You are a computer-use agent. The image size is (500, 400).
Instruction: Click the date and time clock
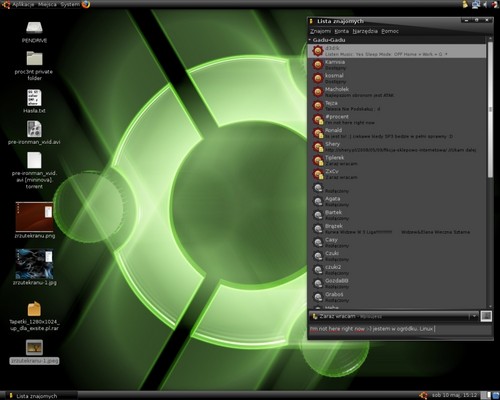pos(454,395)
